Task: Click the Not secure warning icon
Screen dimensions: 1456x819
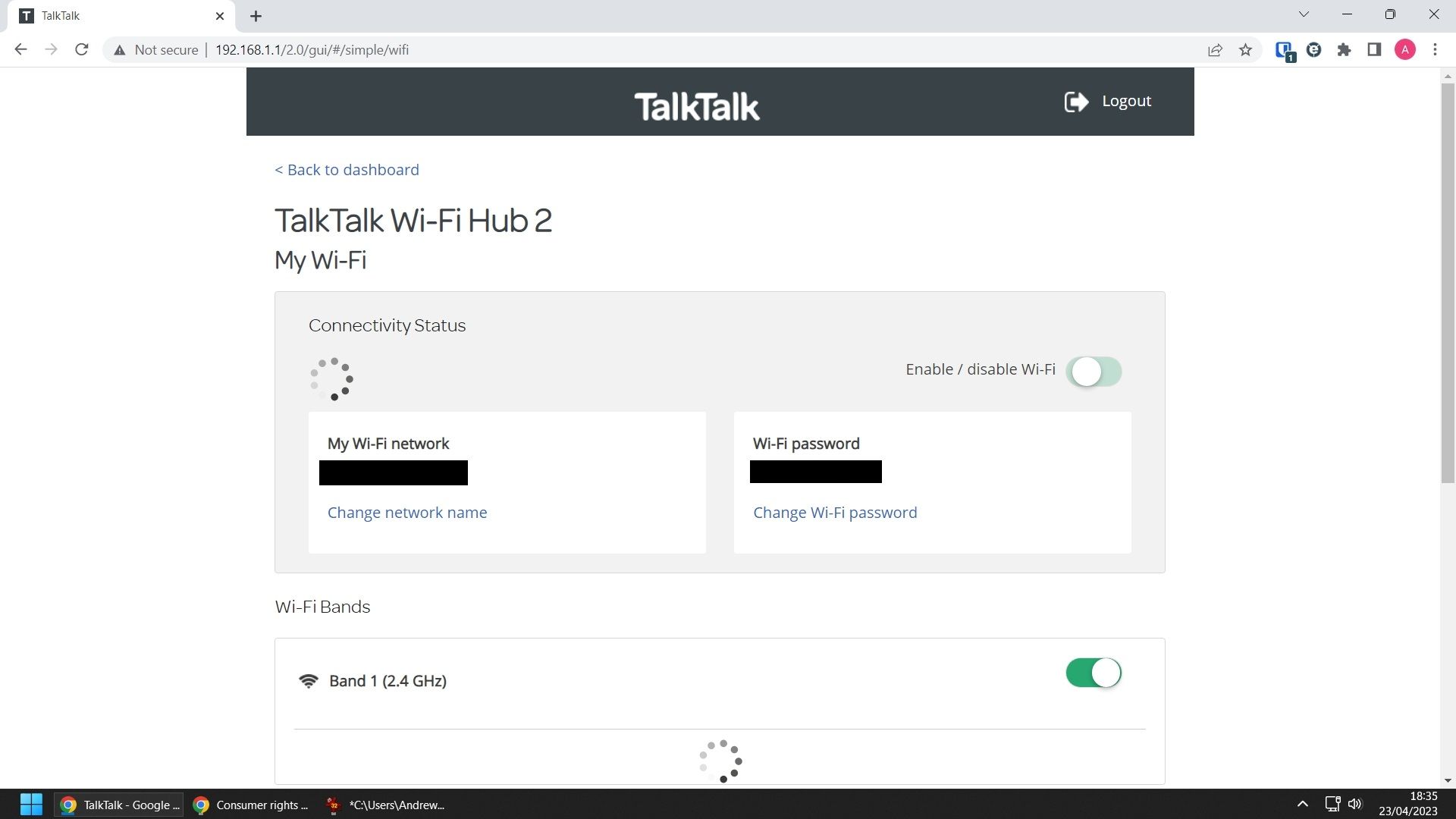Action: (119, 50)
